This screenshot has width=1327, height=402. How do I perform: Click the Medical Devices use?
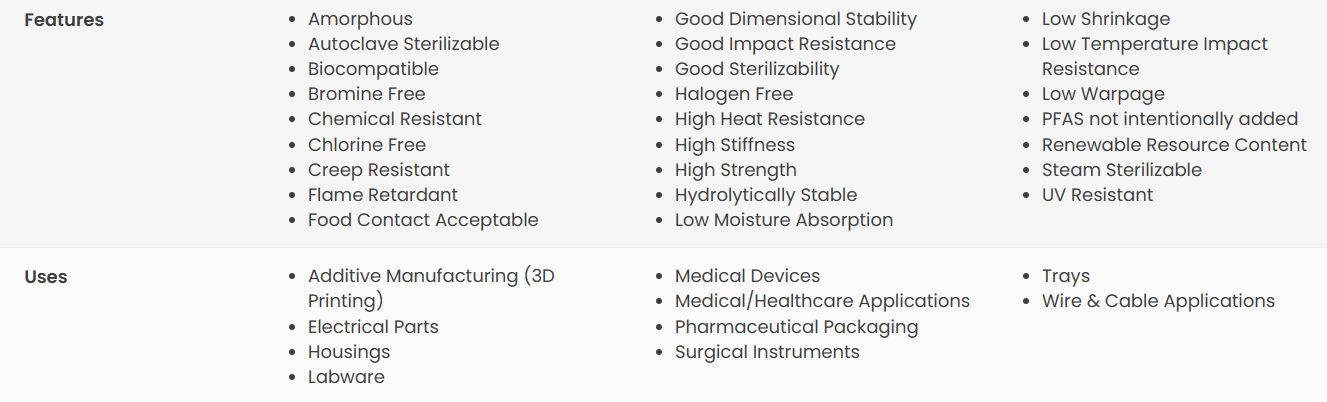[x=747, y=276]
